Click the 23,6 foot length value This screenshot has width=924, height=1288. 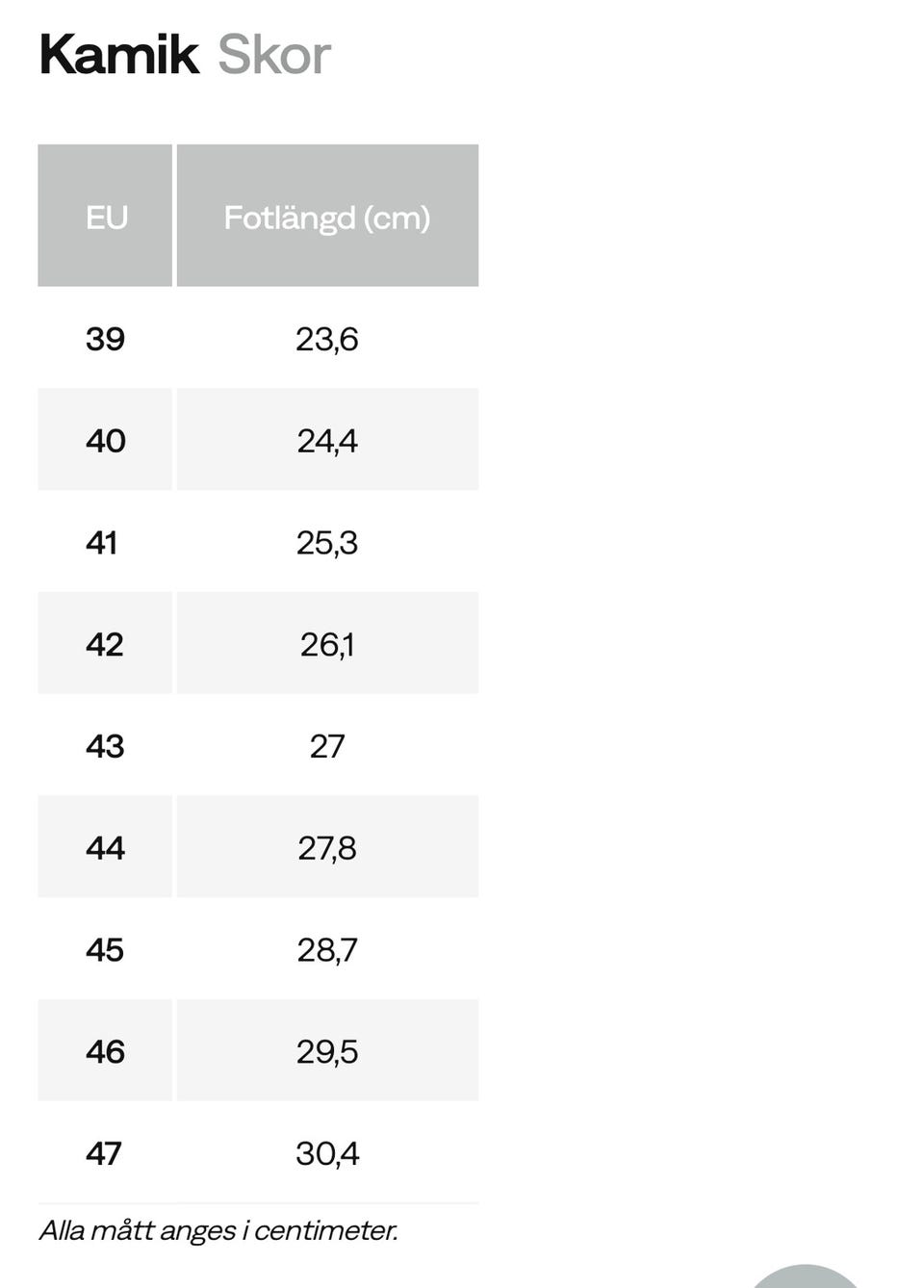327,339
